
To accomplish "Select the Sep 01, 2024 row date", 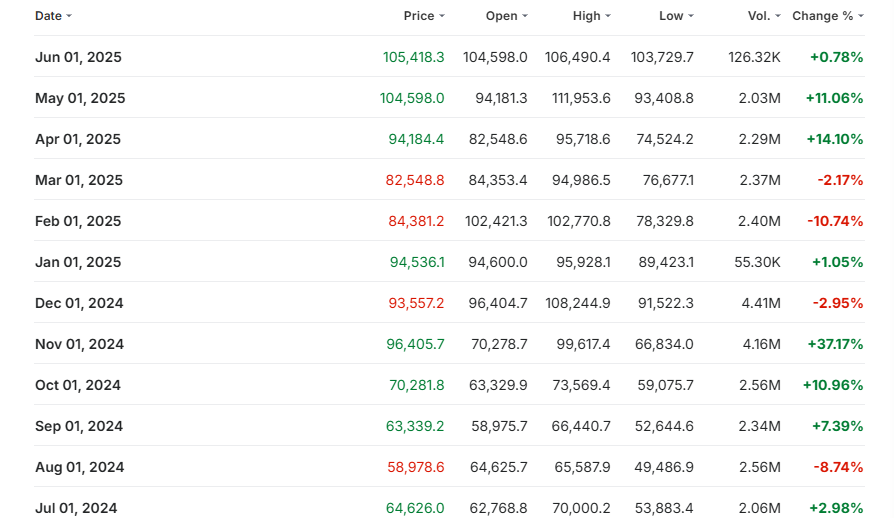I will (x=79, y=426).
